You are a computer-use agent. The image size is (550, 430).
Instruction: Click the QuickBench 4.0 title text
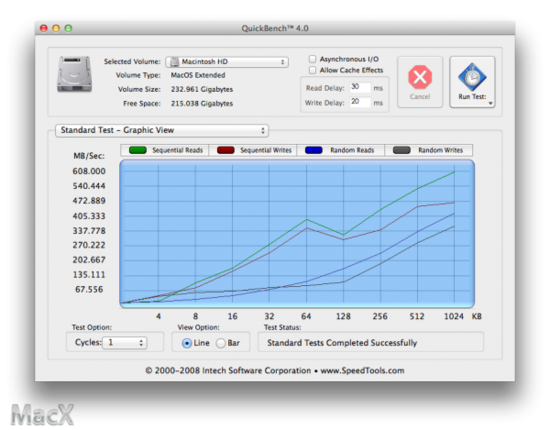pos(275,28)
